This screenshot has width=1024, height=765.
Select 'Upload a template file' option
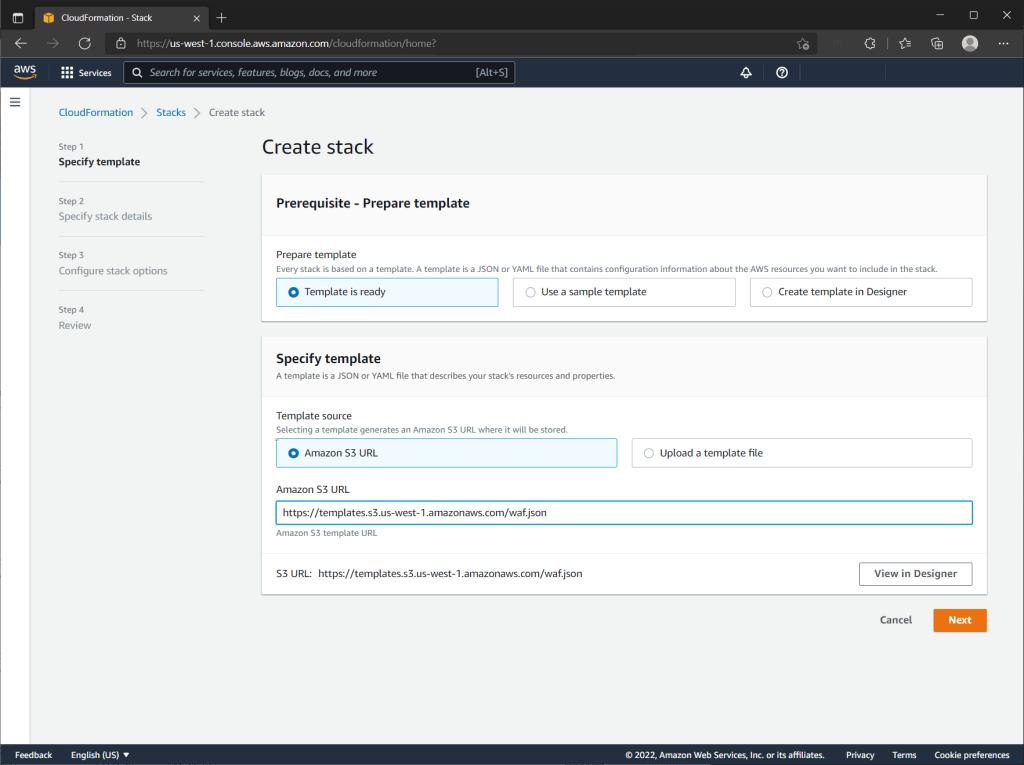[649, 453]
